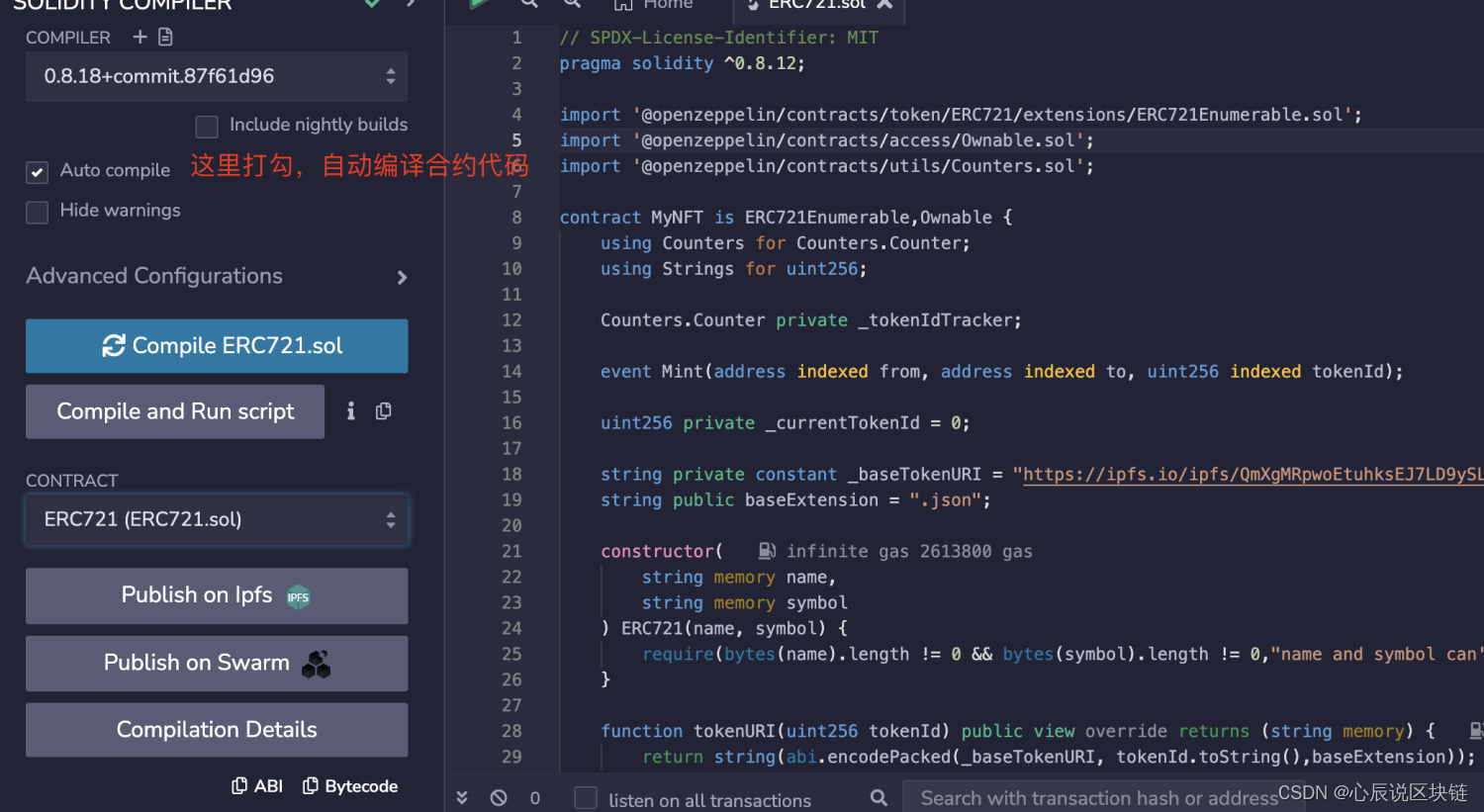
Task: Open Compilation Details
Action: tap(217, 729)
